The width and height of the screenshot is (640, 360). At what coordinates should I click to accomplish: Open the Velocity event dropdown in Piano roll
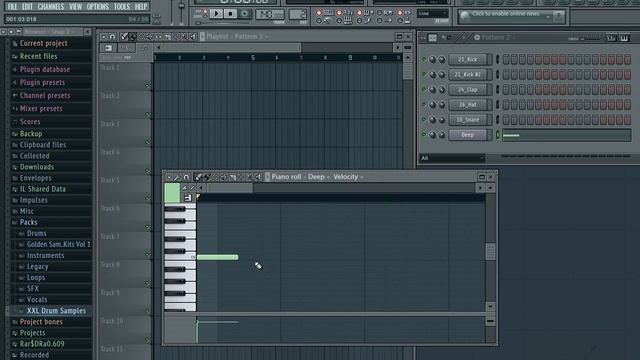348,177
